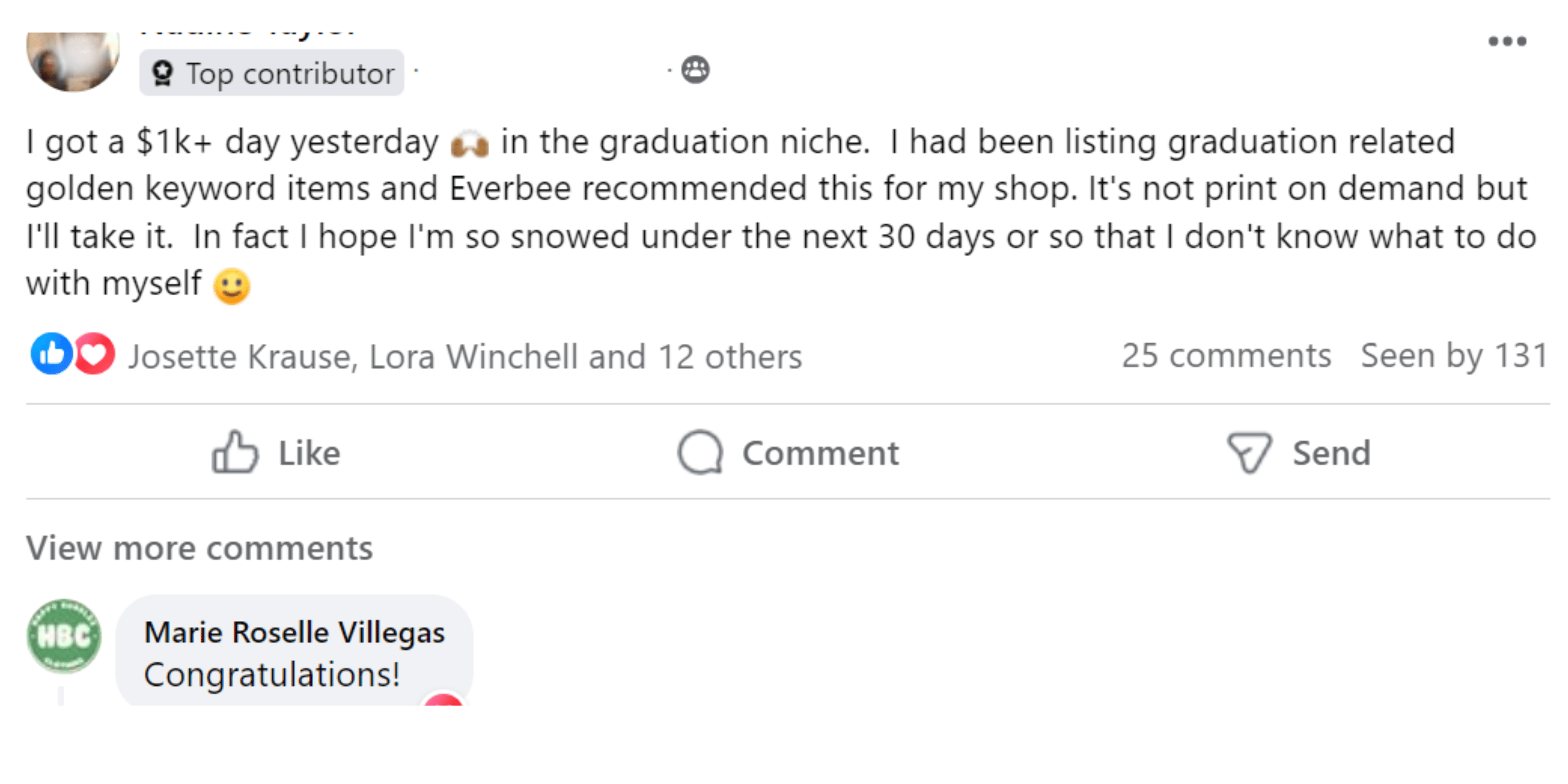
Task: Expand View more comments
Action: [x=199, y=548]
